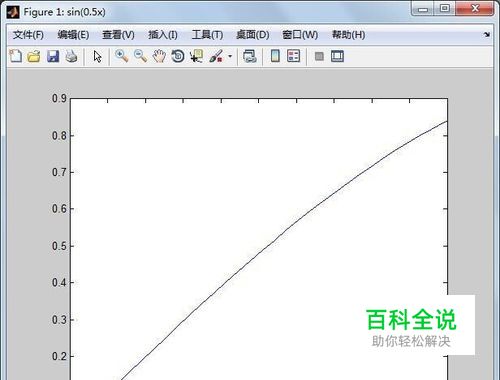
Task: Click the New Figure icon
Action: [x=16, y=56]
